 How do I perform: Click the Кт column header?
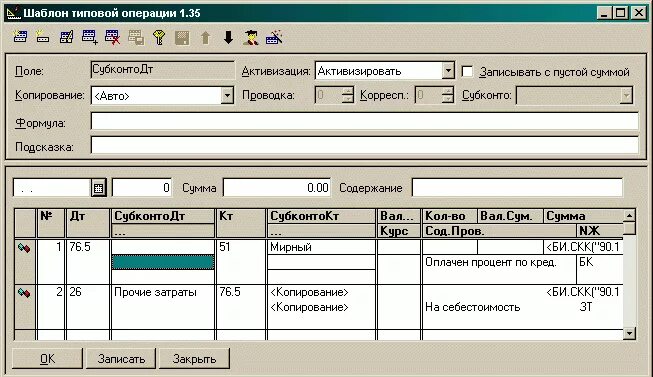[x=241, y=223]
